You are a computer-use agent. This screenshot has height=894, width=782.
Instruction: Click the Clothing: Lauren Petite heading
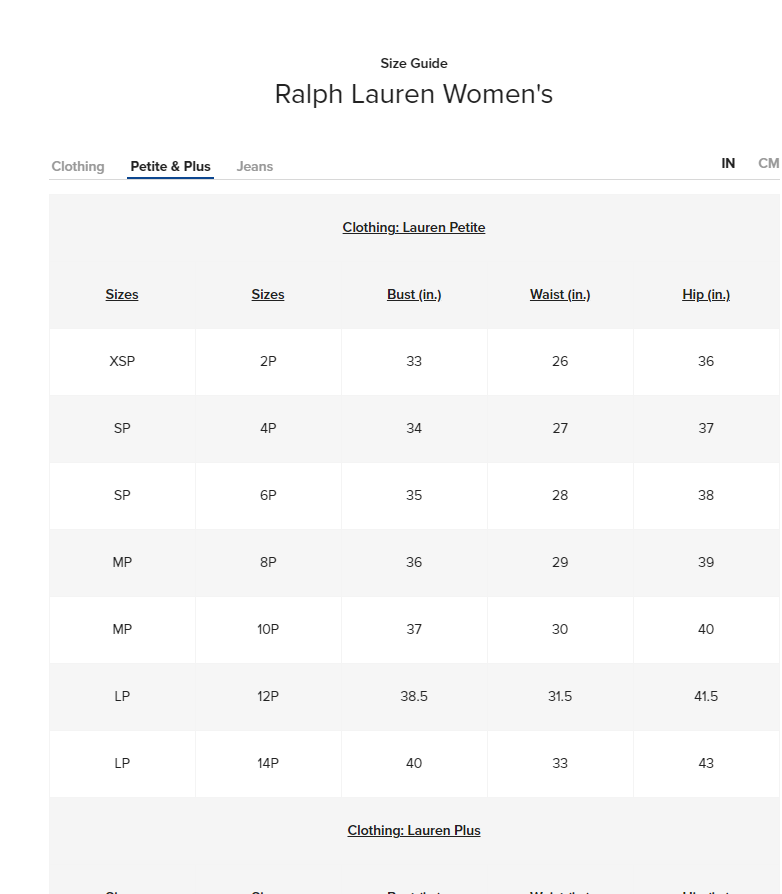pos(413,227)
